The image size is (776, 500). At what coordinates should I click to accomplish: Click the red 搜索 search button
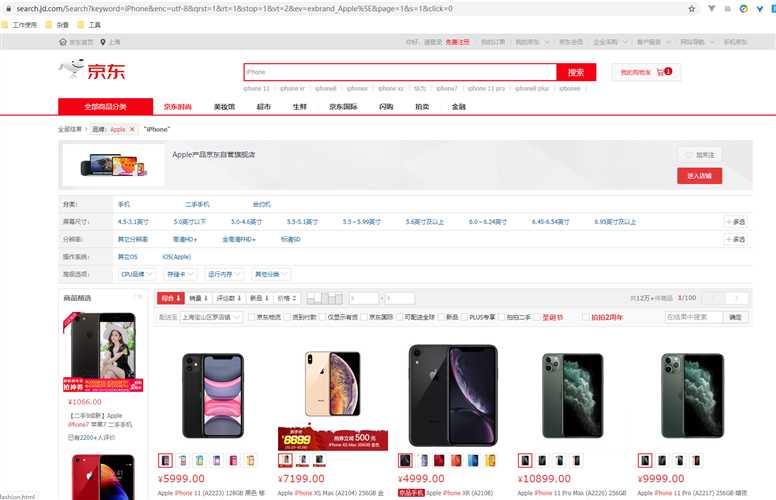[x=576, y=72]
